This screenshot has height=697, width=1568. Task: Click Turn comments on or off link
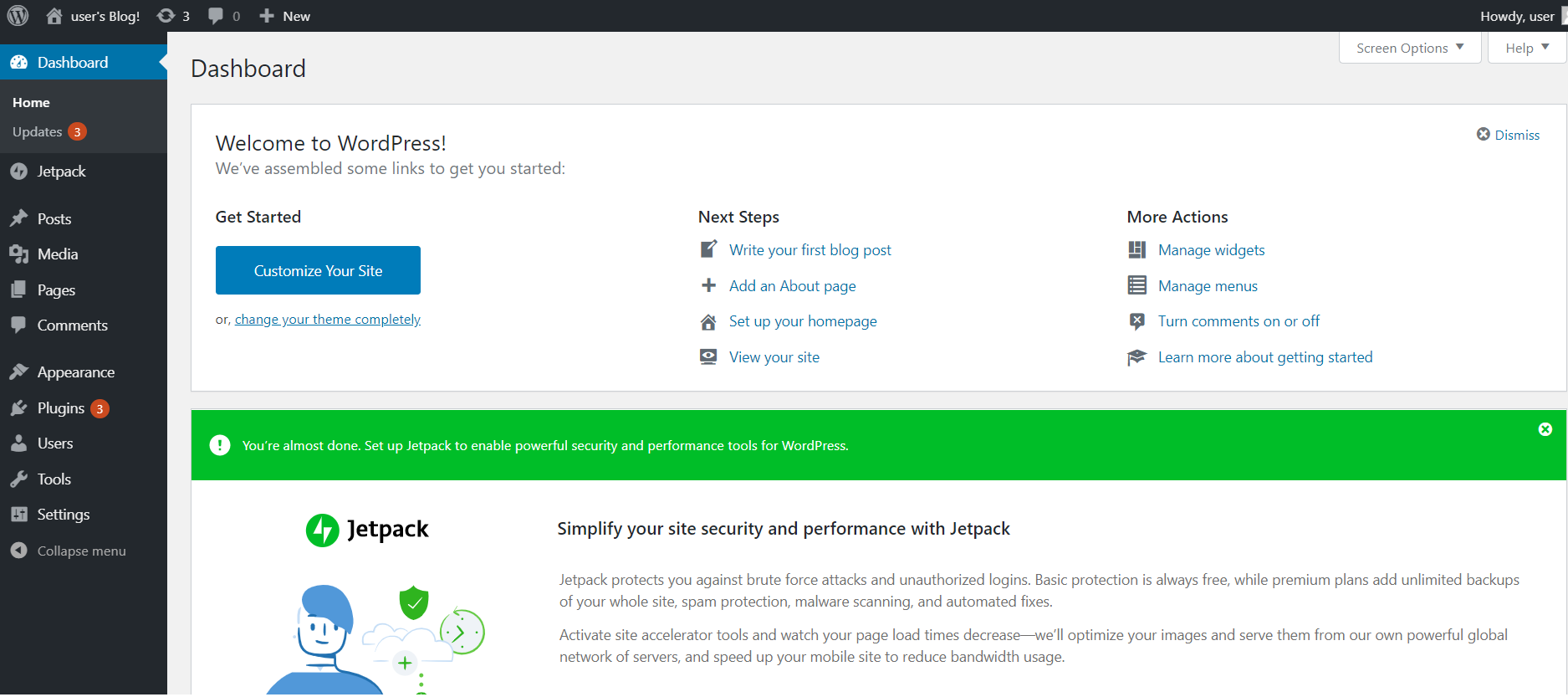click(1239, 320)
